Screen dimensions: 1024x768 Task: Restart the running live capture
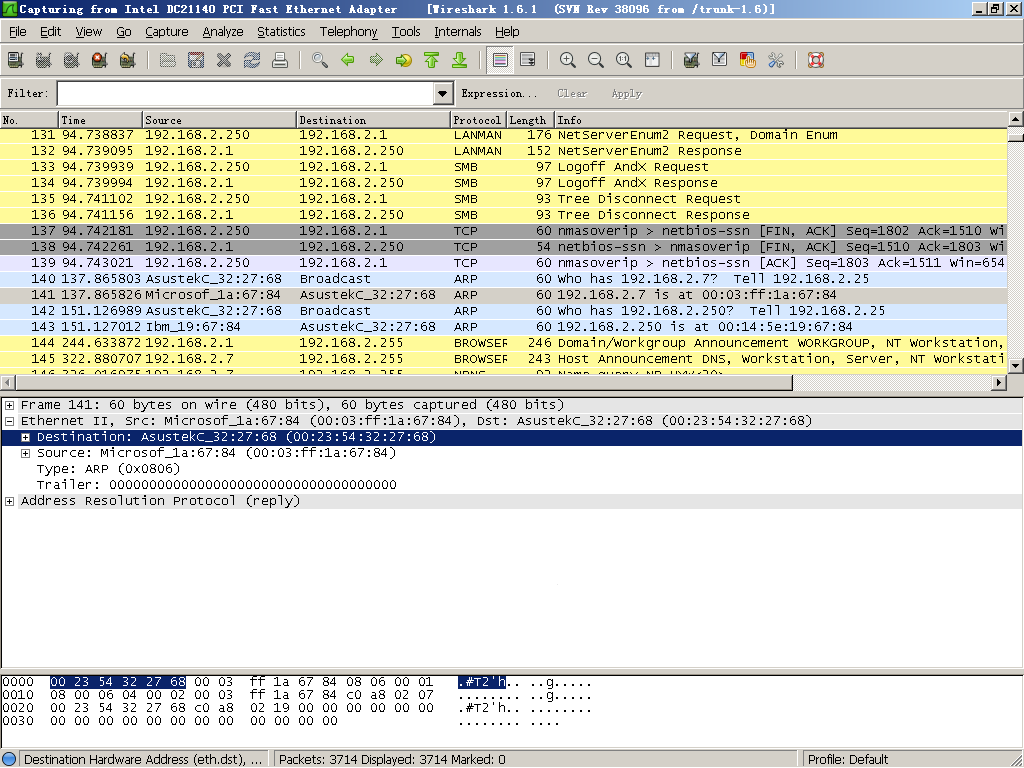128,60
